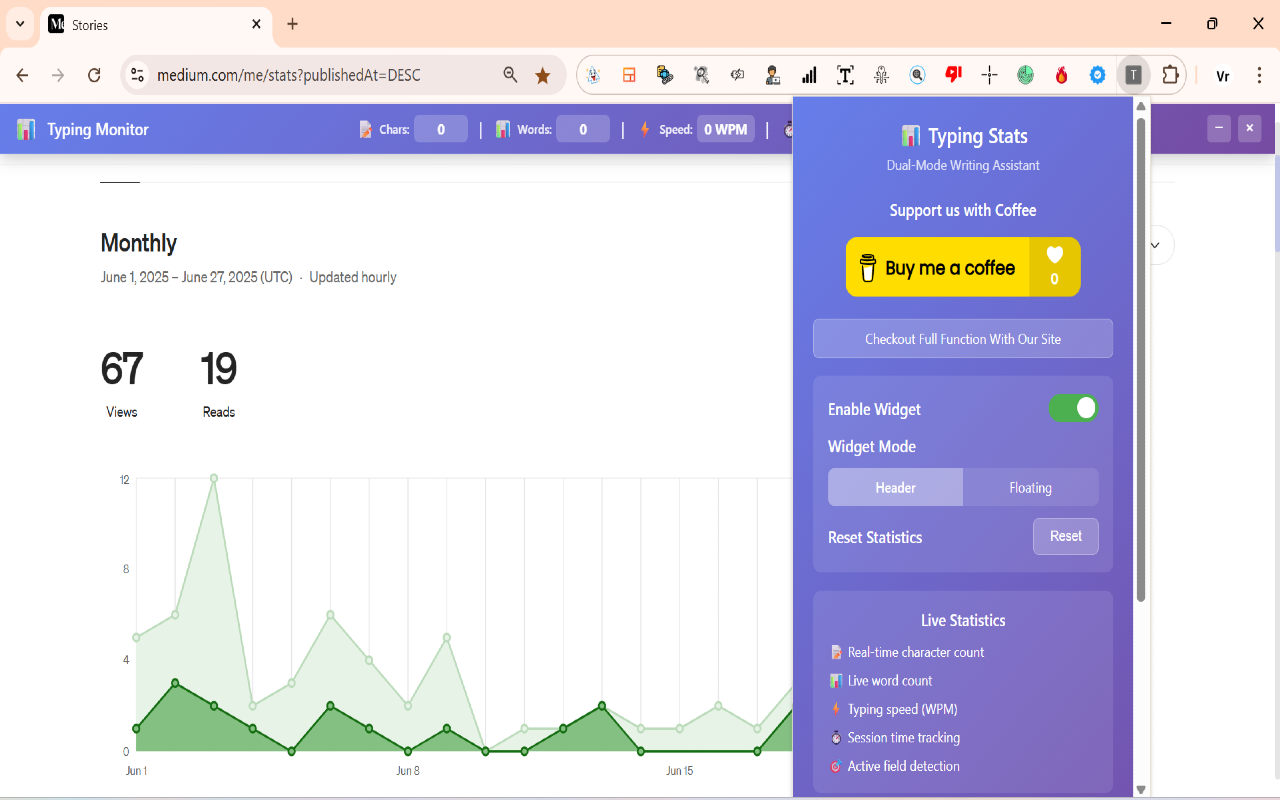Click the Jun 3 peak Views data point
Viewport: 1280px width, 800px height.
coord(214,478)
